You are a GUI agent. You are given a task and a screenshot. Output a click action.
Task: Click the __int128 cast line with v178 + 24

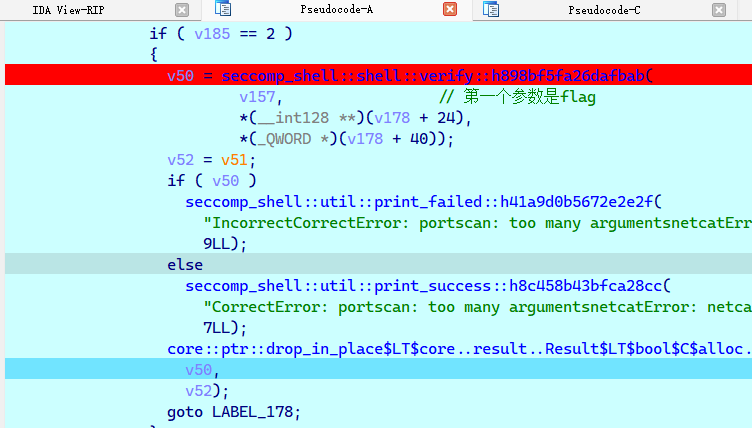pos(355,118)
